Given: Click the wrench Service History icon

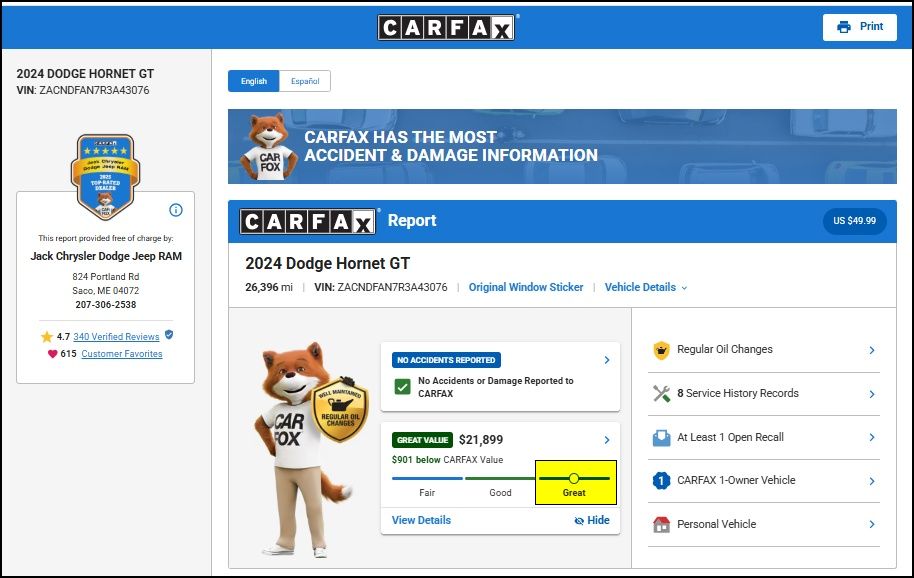Looking at the screenshot, I should click(x=661, y=394).
